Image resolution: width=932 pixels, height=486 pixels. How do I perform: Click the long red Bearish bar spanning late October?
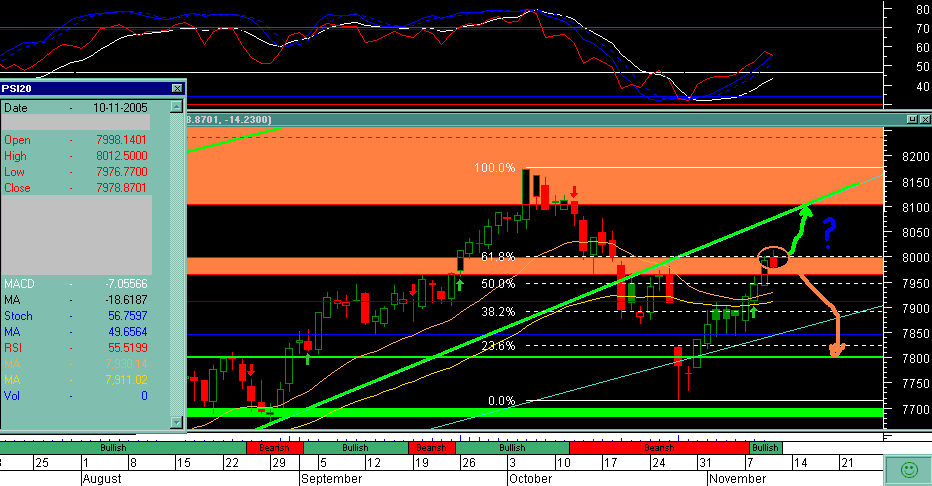click(659, 448)
